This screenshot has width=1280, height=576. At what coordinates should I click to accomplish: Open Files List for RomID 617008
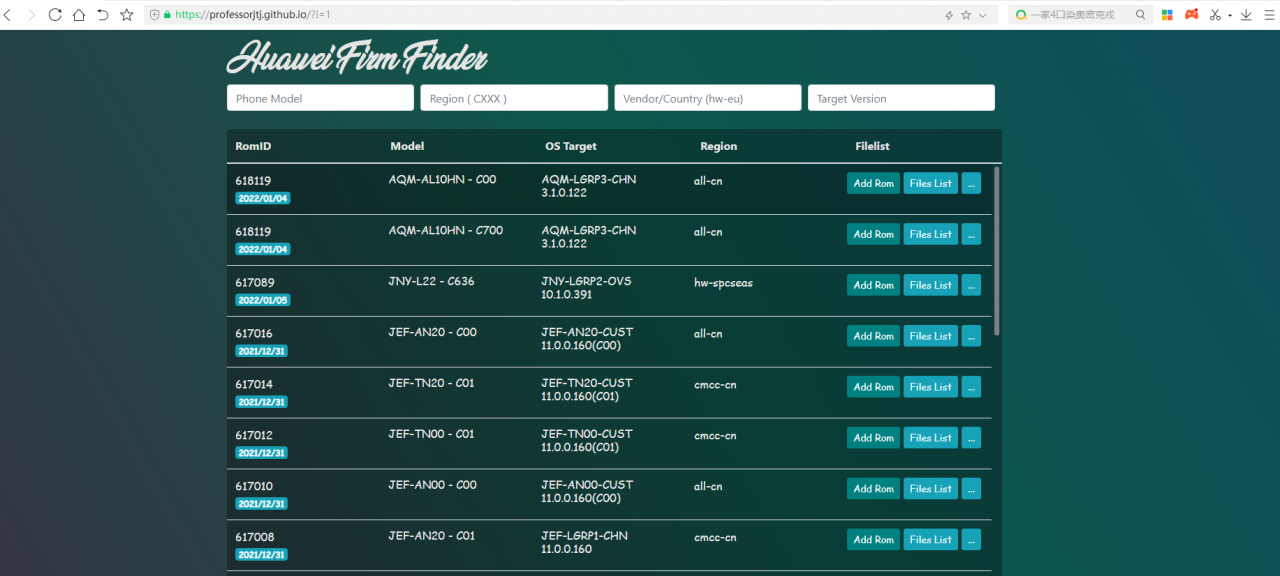click(x=930, y=540)
